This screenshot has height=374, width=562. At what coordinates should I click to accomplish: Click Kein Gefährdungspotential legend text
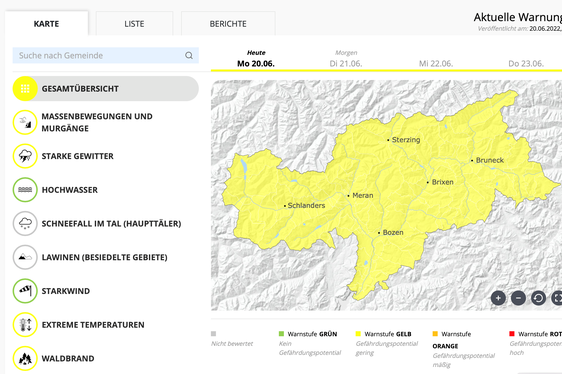pos(310,348)
